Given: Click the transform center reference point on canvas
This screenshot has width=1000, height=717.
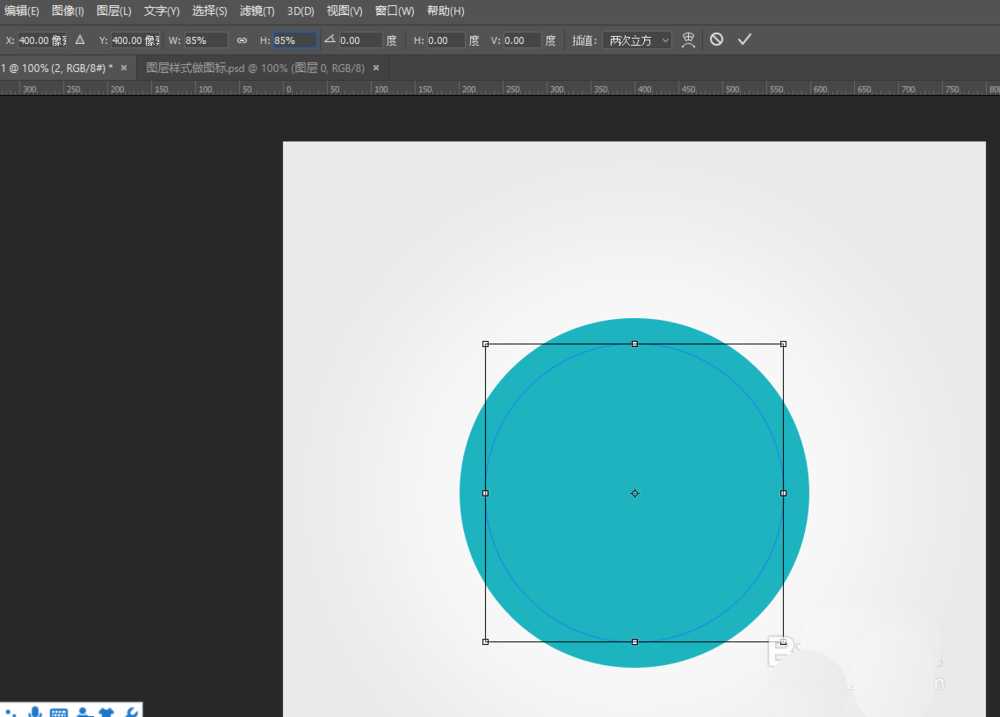Looking at the screenshot, I should pos(634,493).
